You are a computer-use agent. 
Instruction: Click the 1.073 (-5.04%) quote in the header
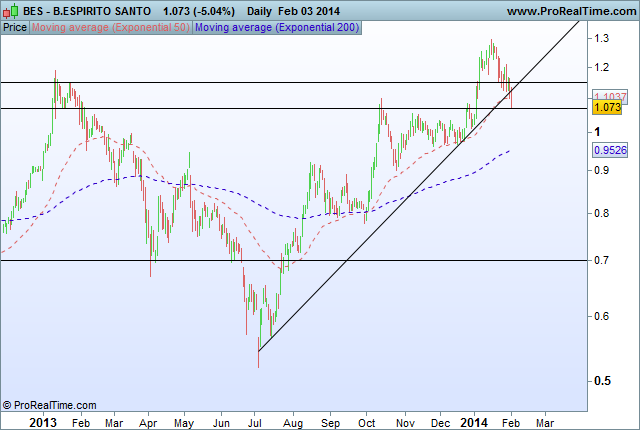pyautogui.click(x=199, y=11)
